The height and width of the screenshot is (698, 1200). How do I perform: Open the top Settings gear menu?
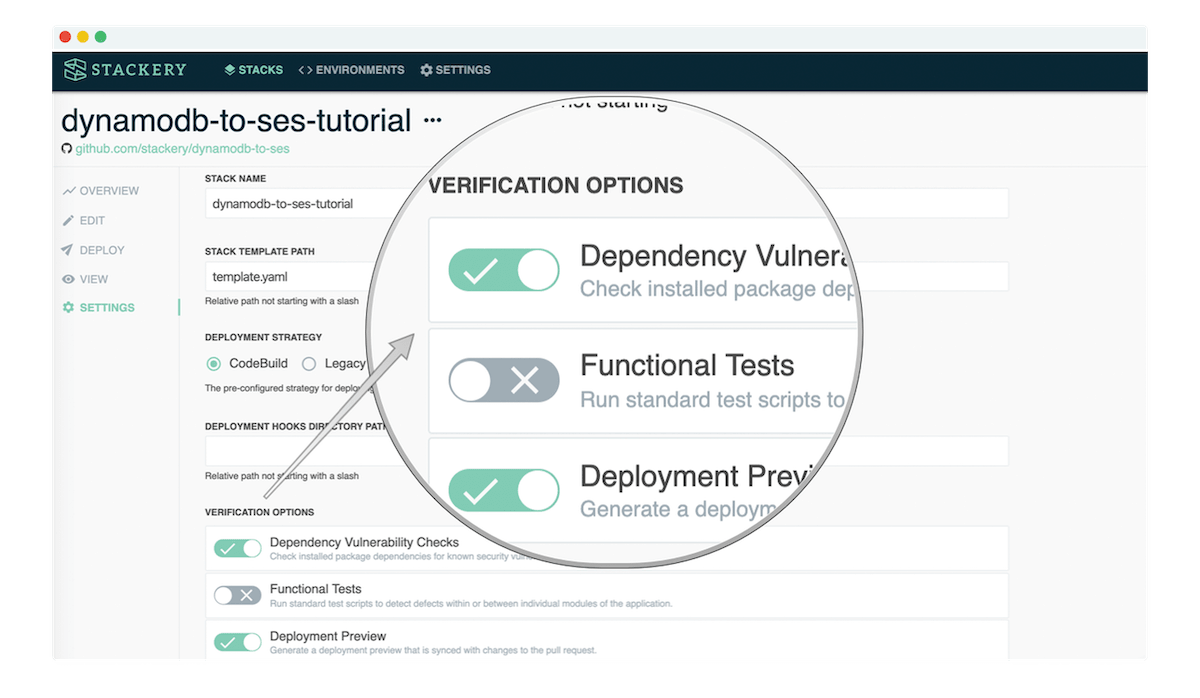tap(455, 70)
